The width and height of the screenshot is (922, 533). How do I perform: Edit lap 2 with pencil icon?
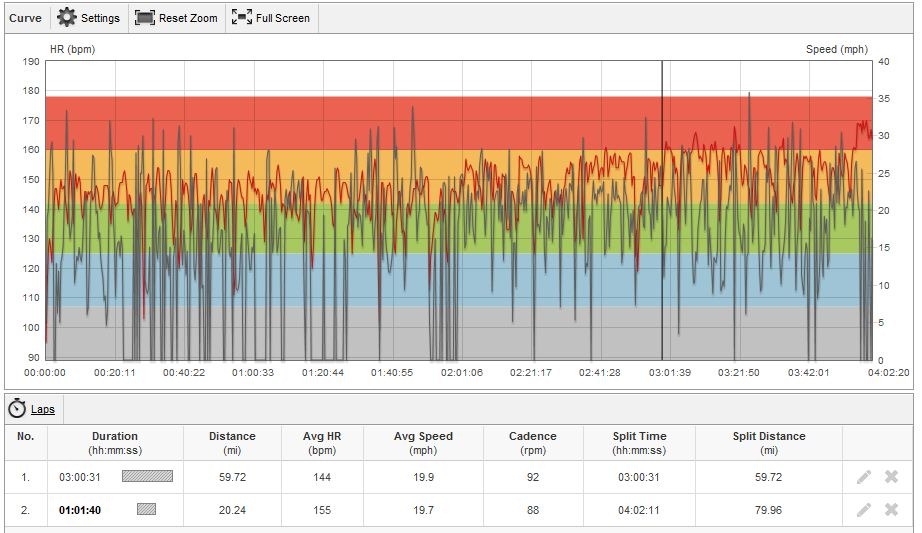864,510
